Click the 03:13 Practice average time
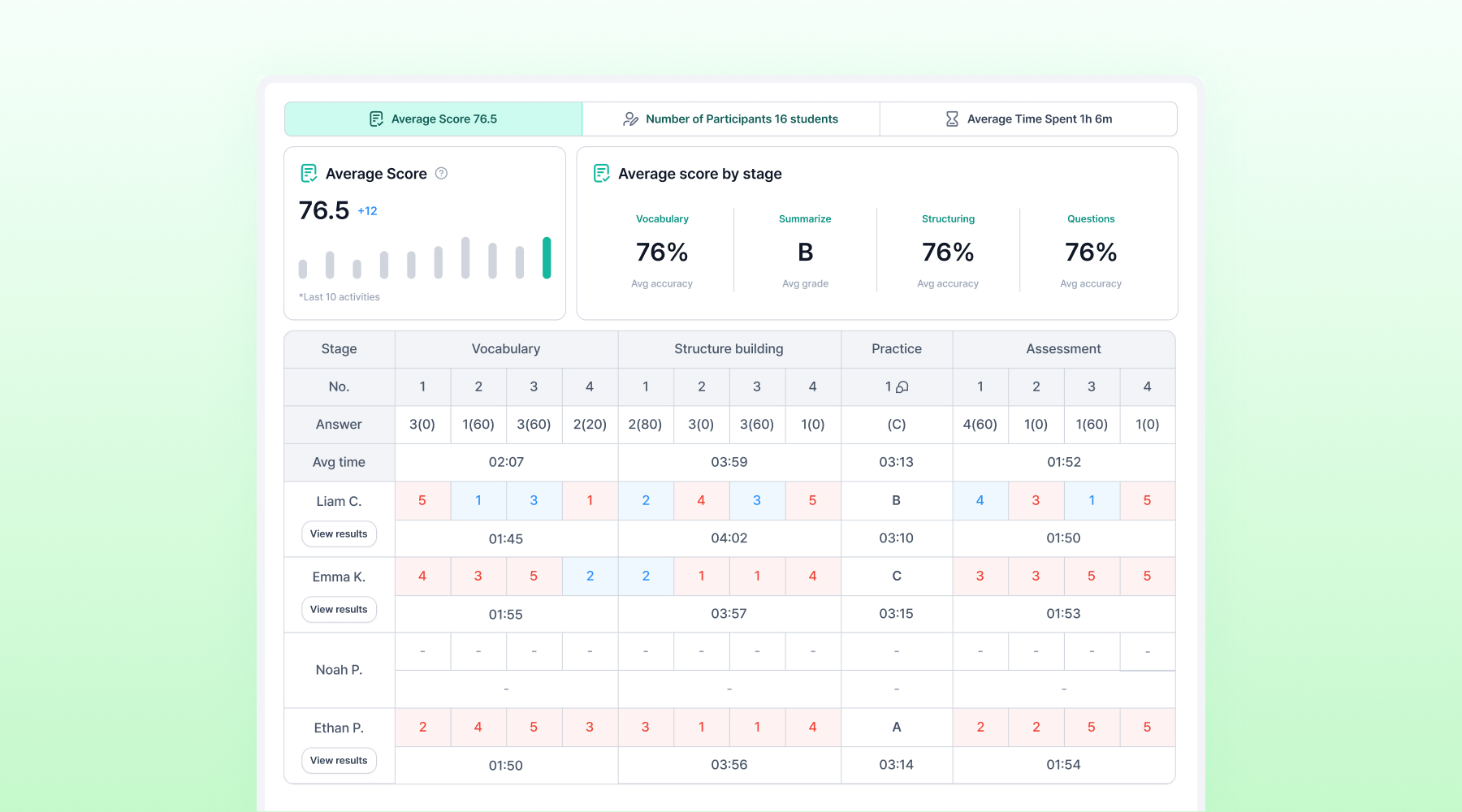The height and width of the screenshot is (812, 1462). click(x=897, y=463)
